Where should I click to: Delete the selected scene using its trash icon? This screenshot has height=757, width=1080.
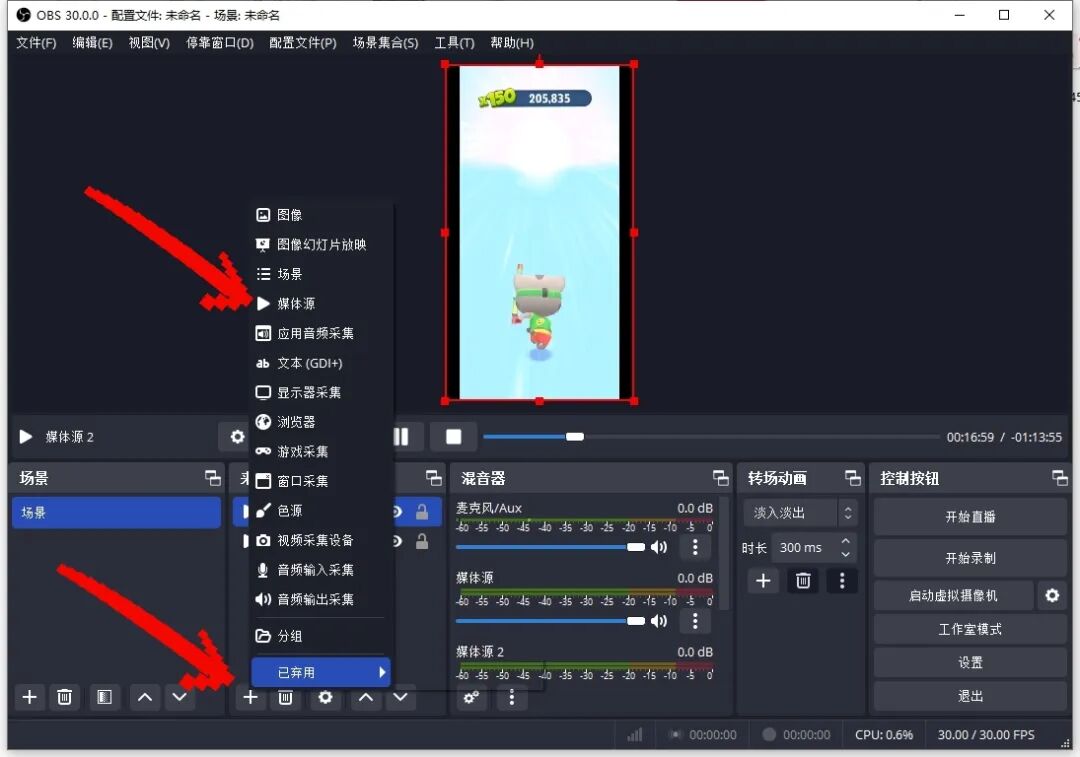tap(64, 697)
